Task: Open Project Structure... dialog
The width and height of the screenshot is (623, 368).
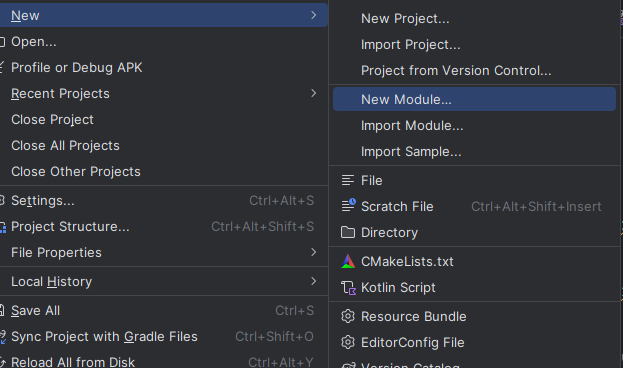Action: [163, 227]
